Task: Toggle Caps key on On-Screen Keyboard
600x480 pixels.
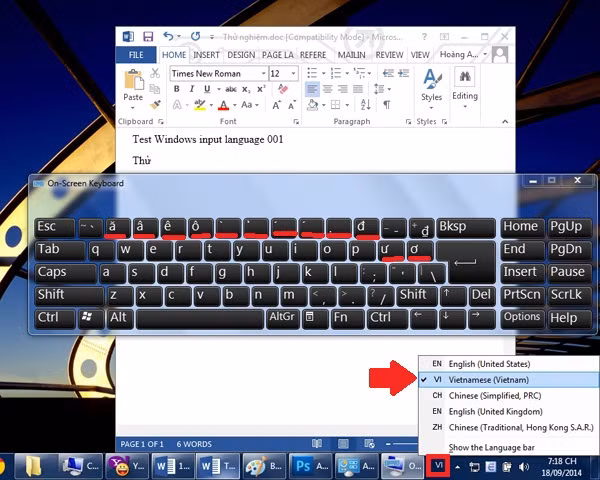Action: pos(65,272)
